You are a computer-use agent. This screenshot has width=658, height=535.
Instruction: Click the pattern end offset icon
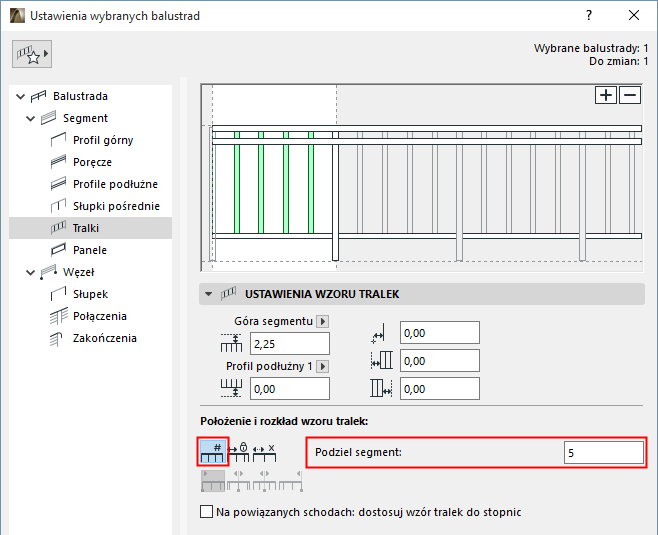(x=381, y=388)
